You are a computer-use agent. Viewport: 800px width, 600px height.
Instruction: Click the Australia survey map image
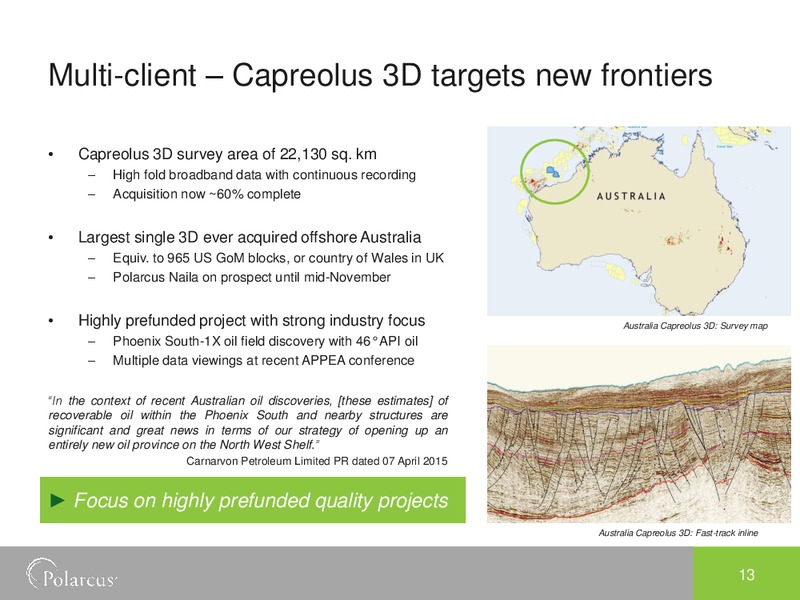click(x=639, y=221)
